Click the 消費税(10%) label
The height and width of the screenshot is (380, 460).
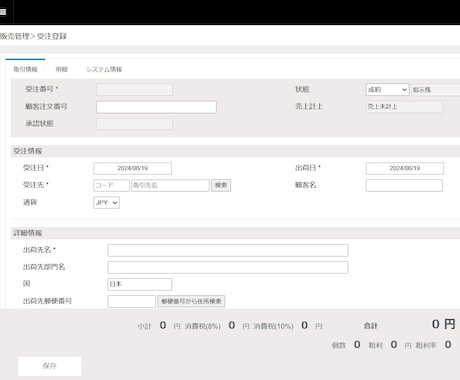(x=273, y=326)
